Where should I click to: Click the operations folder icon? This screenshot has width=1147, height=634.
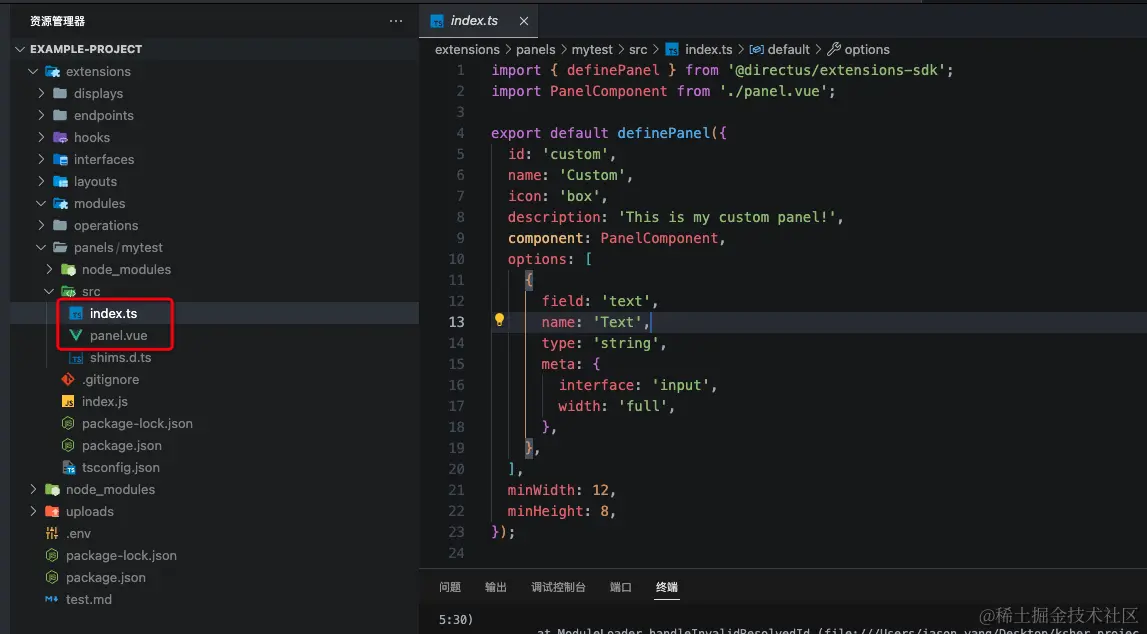60,225
